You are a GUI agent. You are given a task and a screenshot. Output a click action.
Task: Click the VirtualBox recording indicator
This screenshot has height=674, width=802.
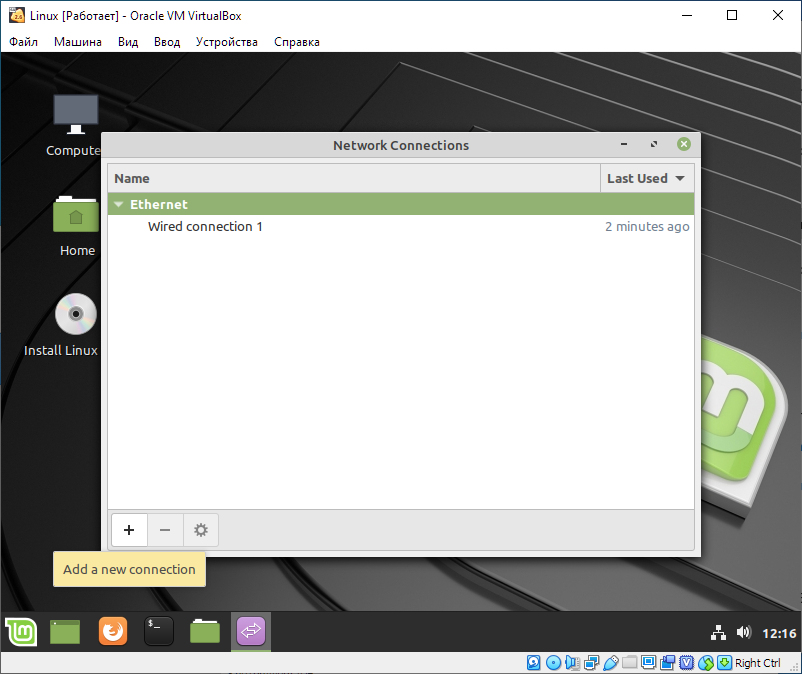667,663
